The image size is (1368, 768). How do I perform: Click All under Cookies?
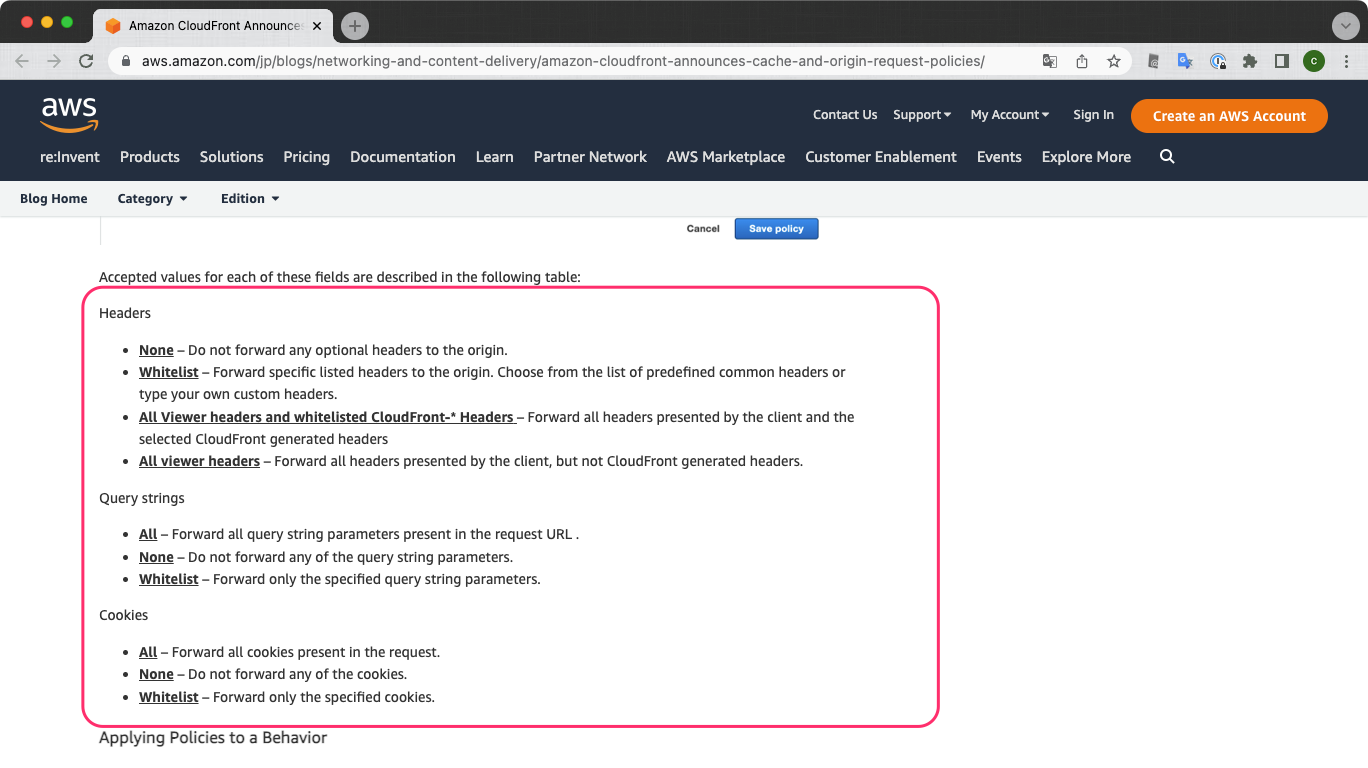(148, 652)
